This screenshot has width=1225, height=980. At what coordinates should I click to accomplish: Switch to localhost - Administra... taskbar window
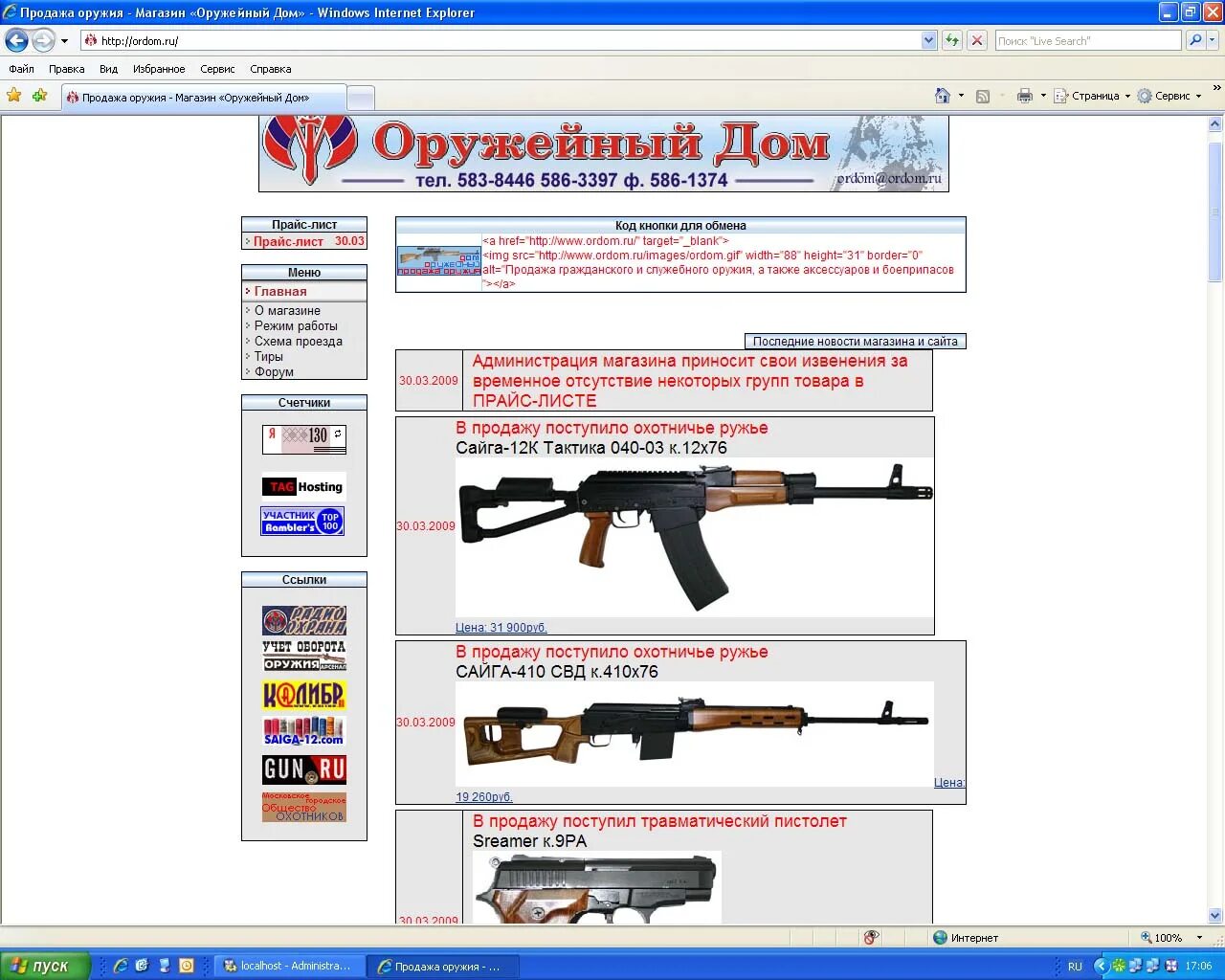pos(287,966)
